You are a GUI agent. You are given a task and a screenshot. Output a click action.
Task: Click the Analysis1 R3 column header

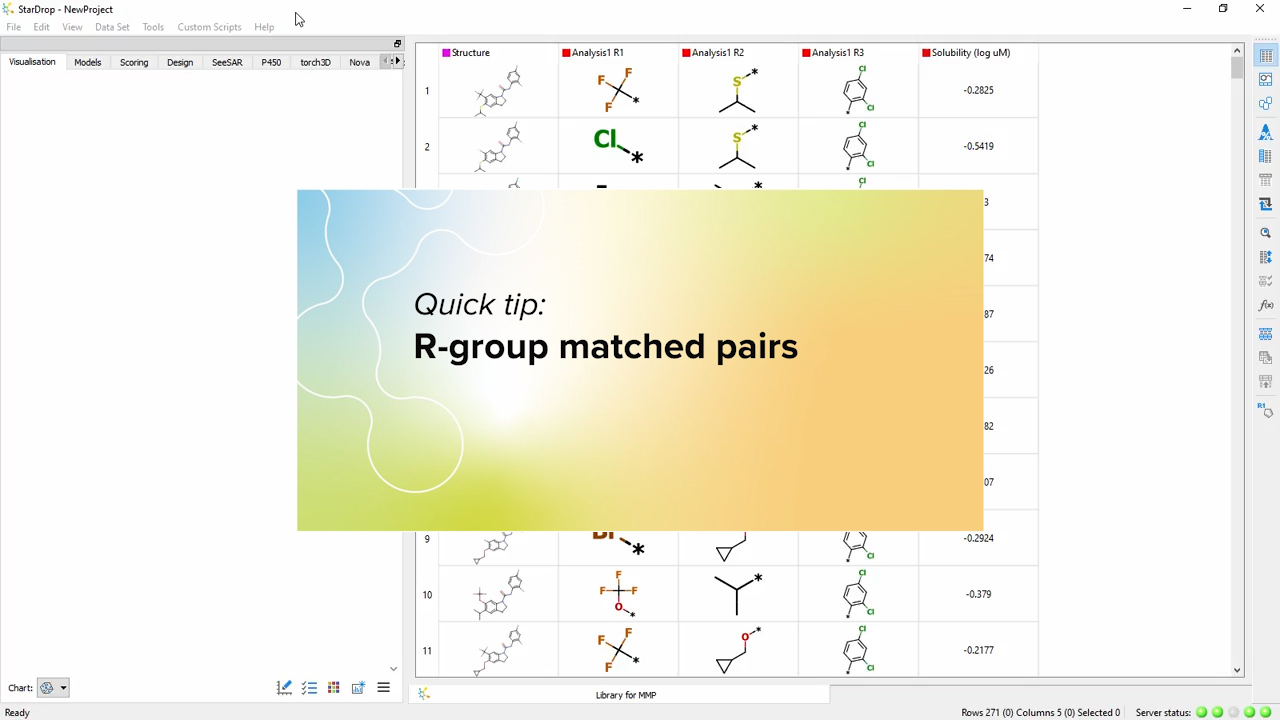(858, 53)
